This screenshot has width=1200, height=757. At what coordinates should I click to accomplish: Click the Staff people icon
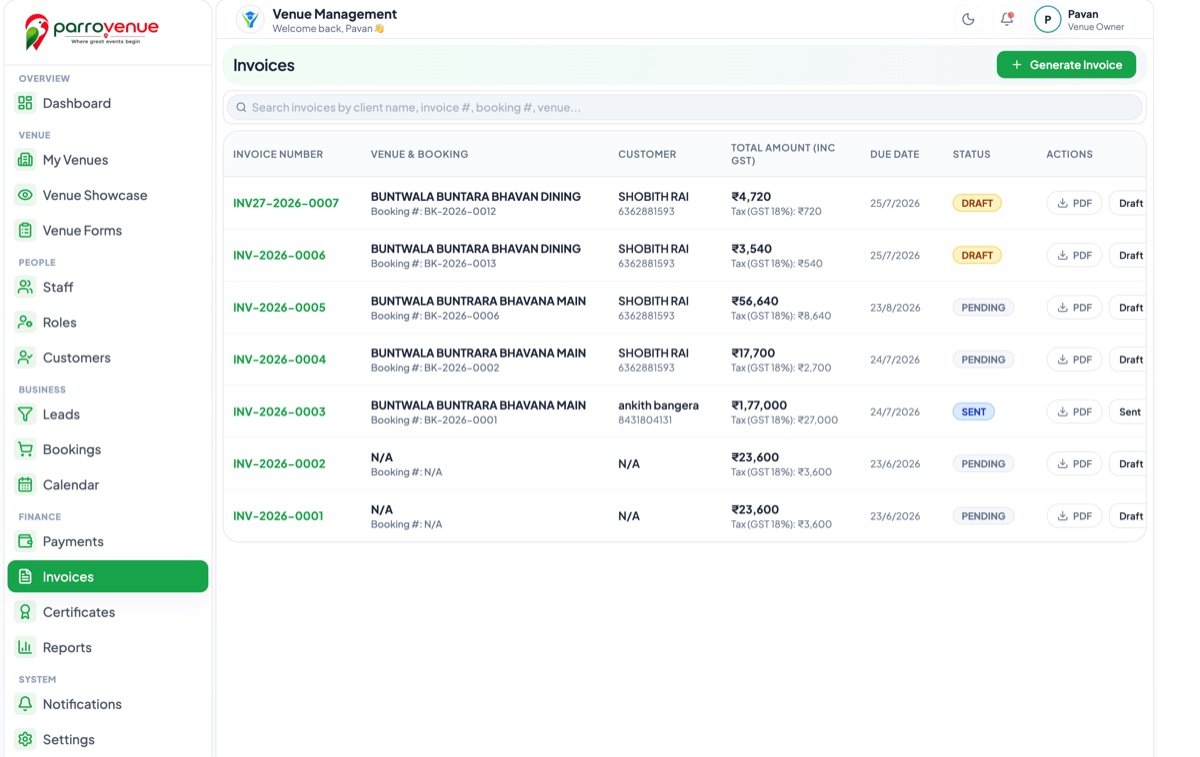26,287
